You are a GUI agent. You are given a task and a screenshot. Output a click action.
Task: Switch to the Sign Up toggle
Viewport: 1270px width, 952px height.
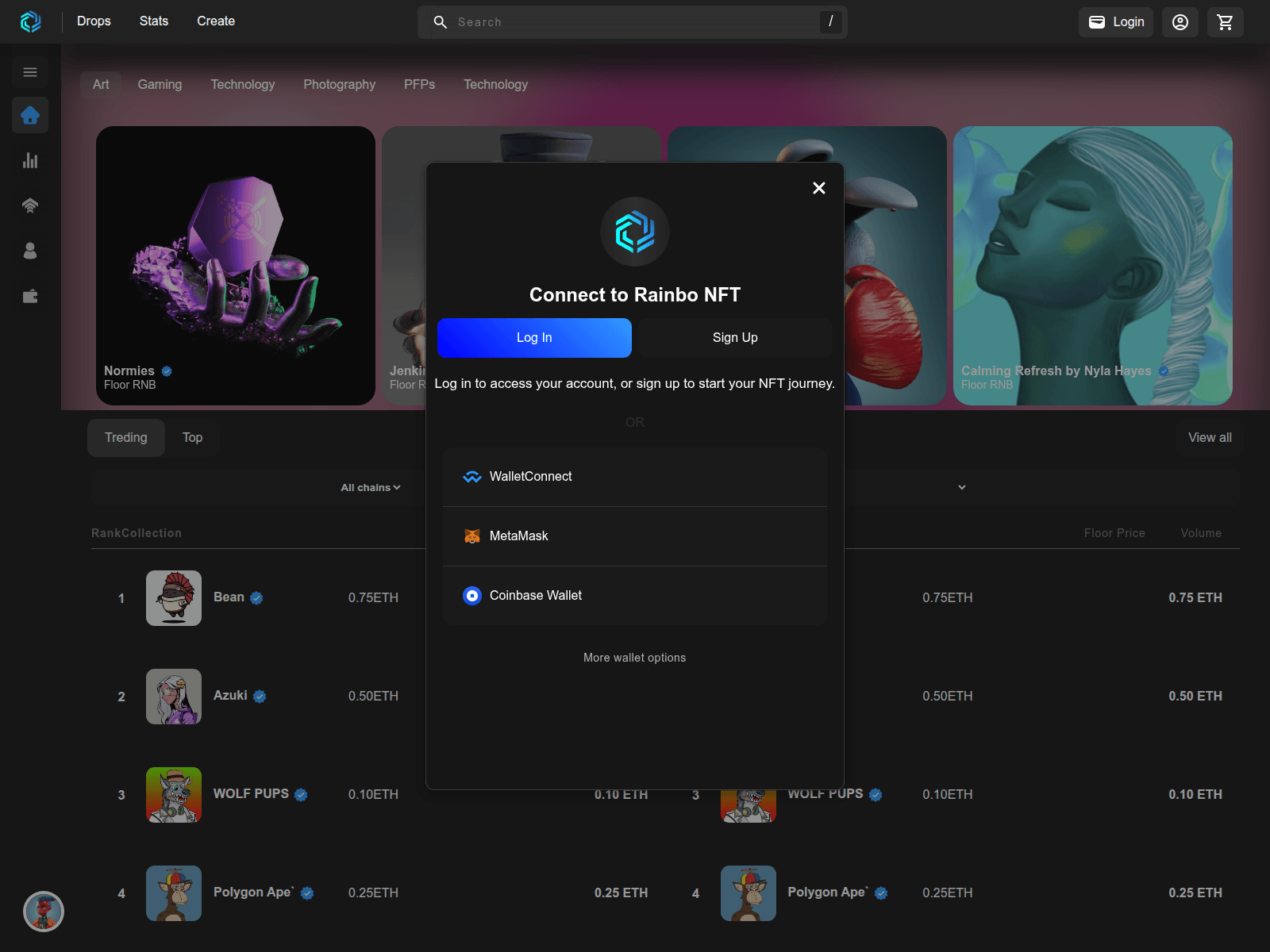(x=735, y=338)
